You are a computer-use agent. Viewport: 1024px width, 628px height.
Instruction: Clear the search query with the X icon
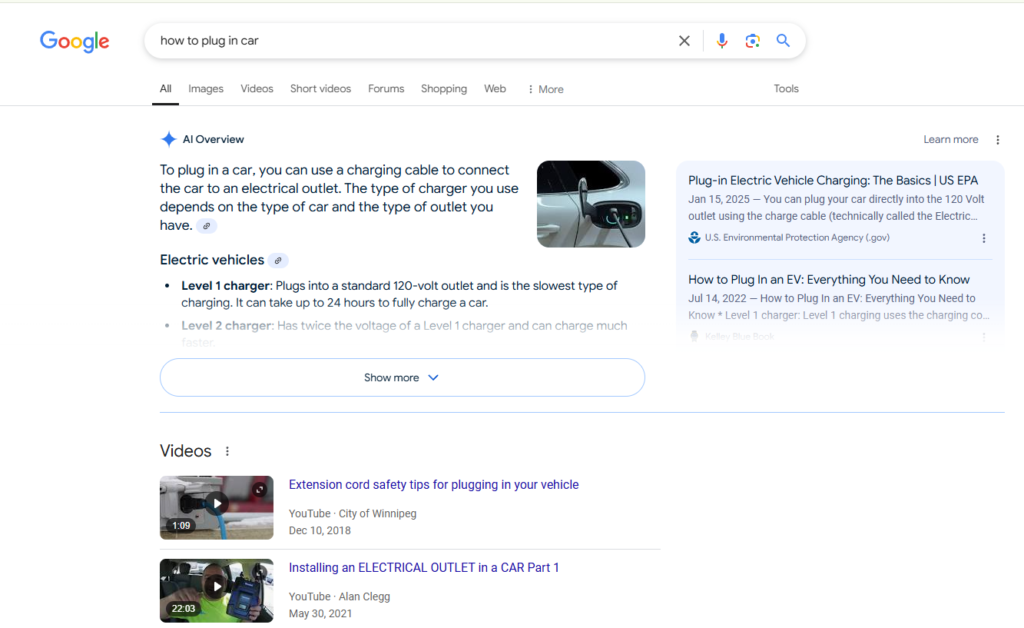point(684,40)
